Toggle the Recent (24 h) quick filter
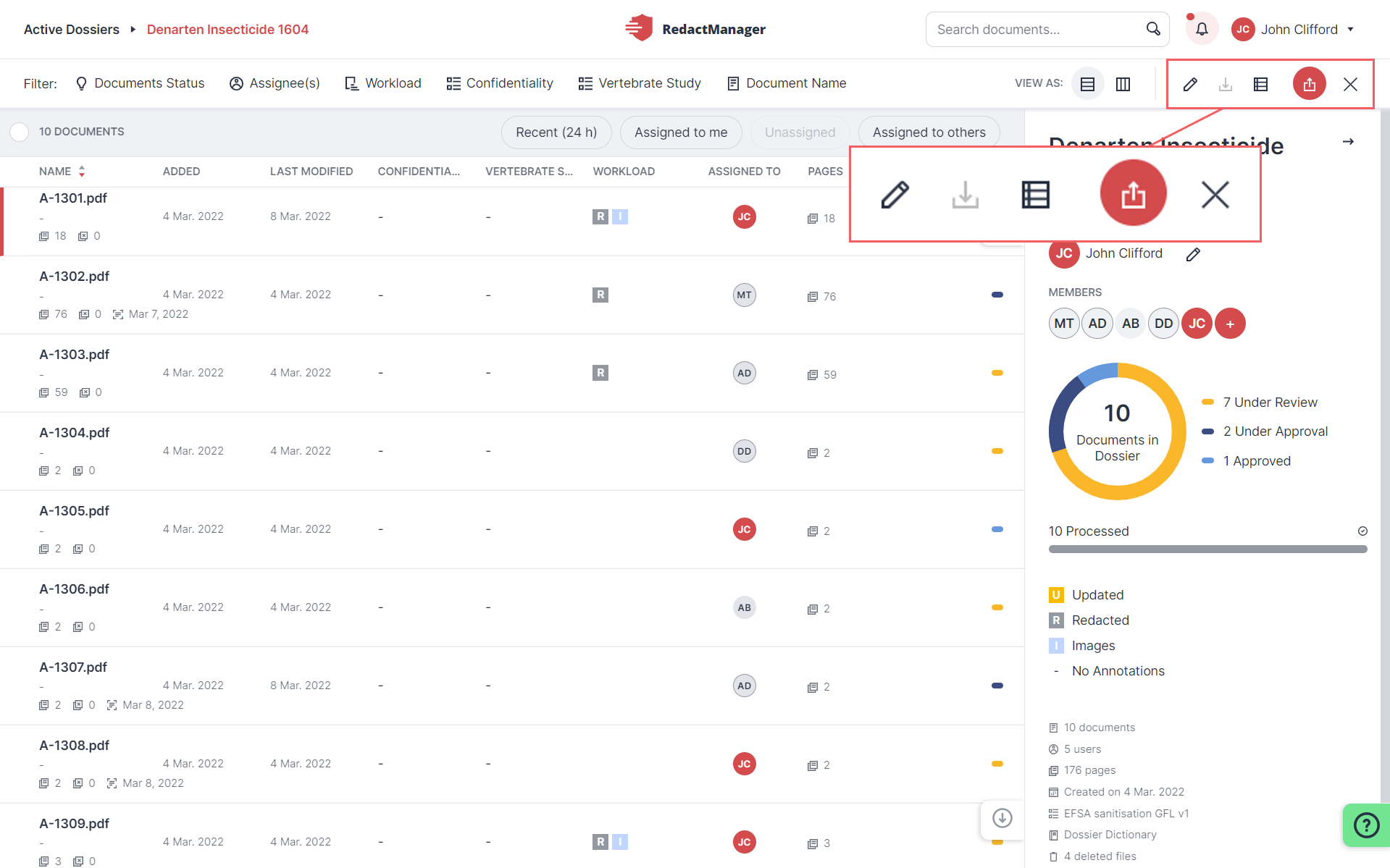This screenshot has height=868, width=1390. tap(556, 132)
